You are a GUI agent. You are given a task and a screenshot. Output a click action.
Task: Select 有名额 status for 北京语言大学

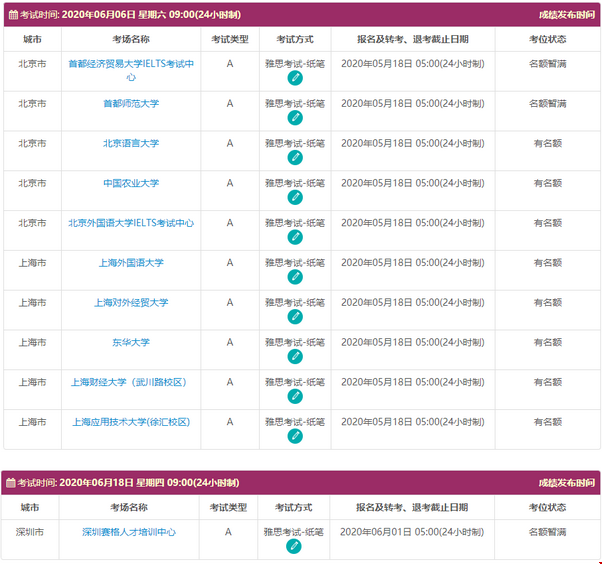547,143
